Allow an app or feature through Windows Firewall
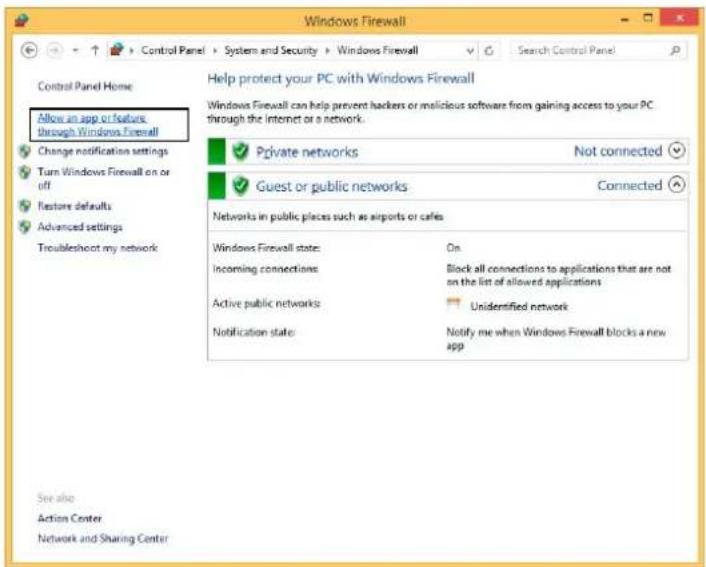Screen dimensions: 706x567 coord(98,125)
